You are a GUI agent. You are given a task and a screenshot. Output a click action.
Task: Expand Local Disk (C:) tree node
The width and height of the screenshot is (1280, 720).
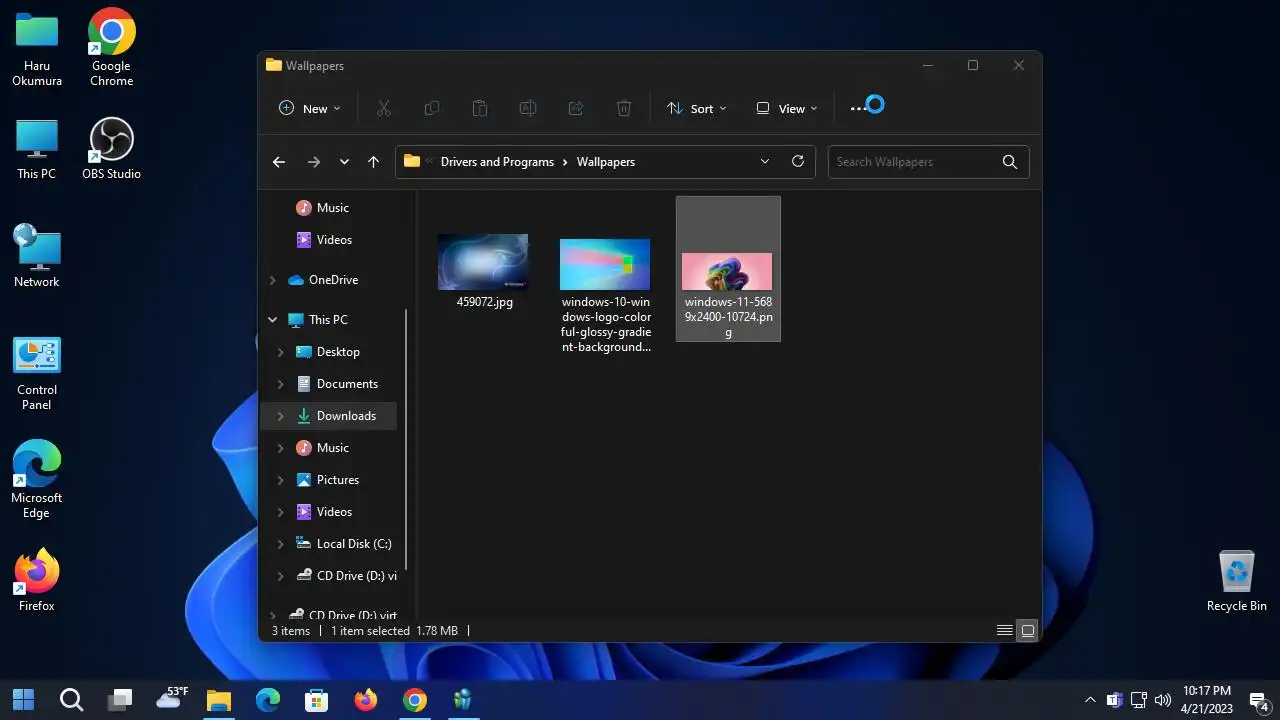(x=280, y=544)
